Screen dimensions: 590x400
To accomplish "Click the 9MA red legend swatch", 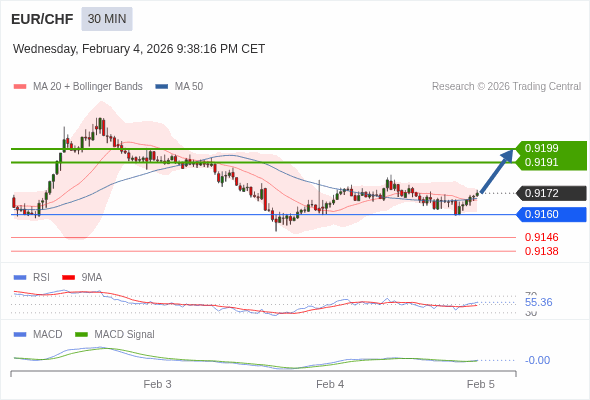I will 68,278.
